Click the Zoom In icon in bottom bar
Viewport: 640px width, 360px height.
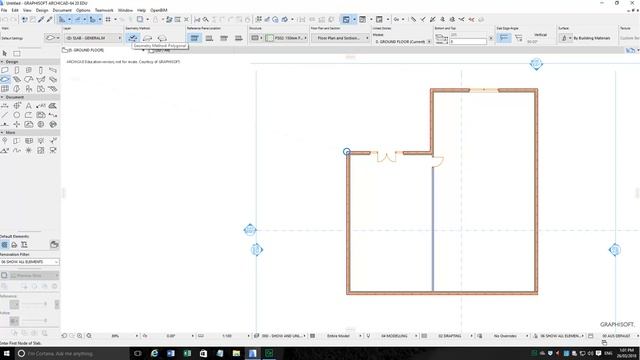pos(80,336)
